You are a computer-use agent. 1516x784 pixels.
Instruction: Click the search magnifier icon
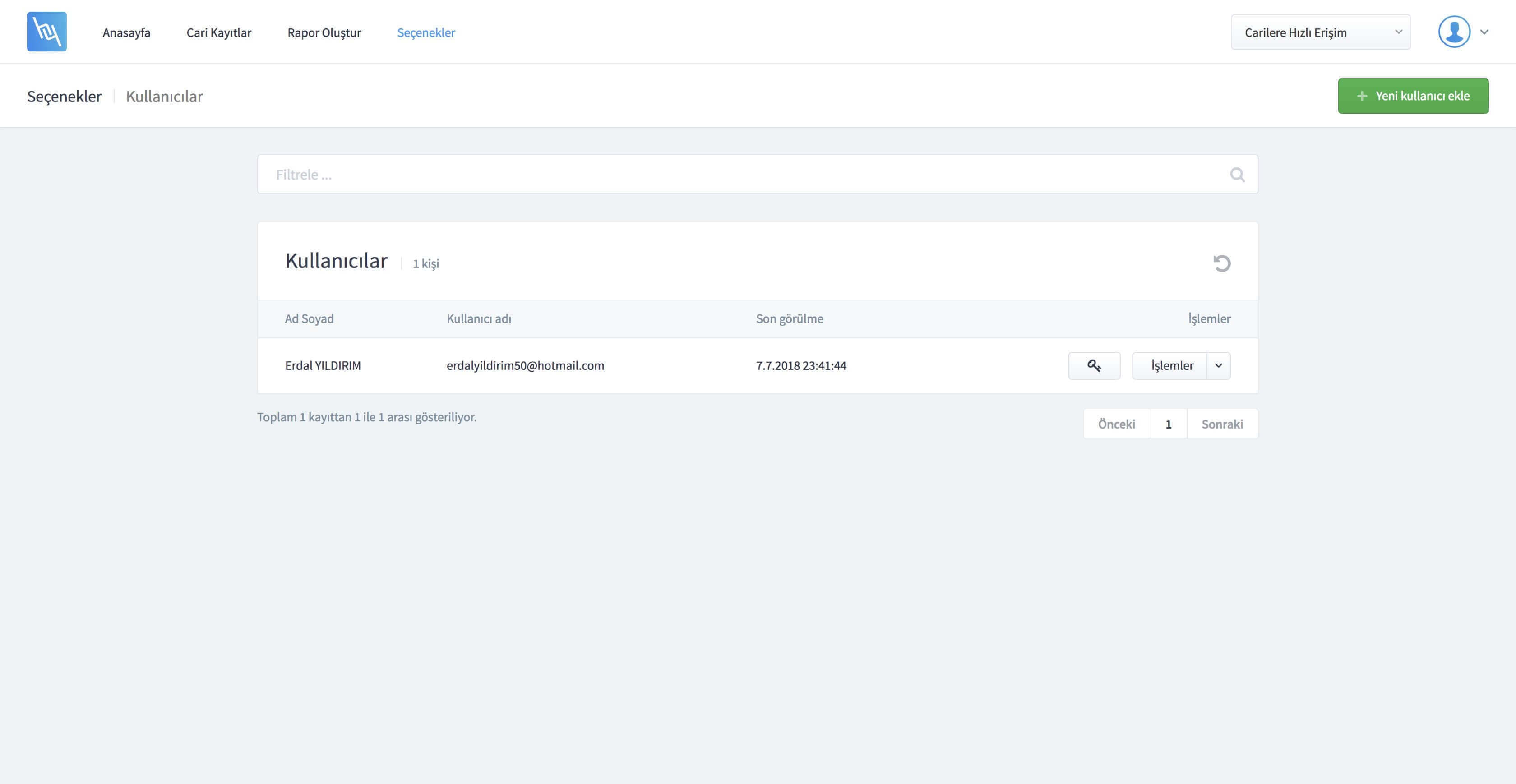pyautogui.click(x=1237, y=175)
